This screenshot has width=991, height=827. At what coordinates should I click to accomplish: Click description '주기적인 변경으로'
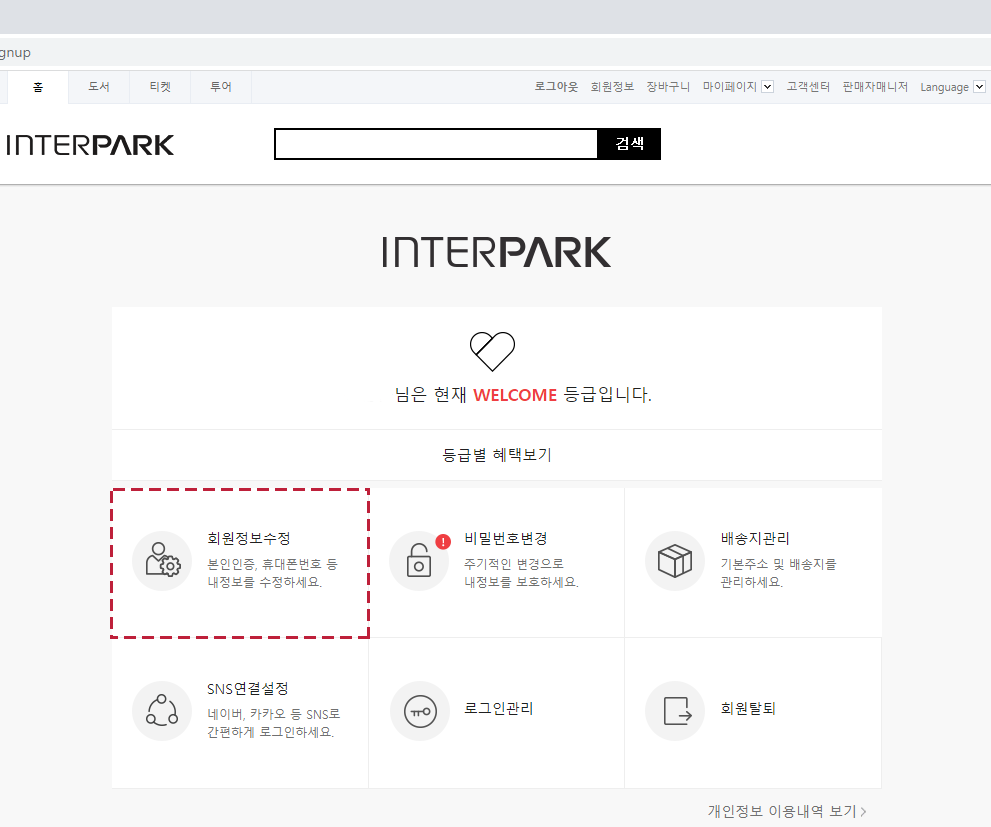pos(514,564)
